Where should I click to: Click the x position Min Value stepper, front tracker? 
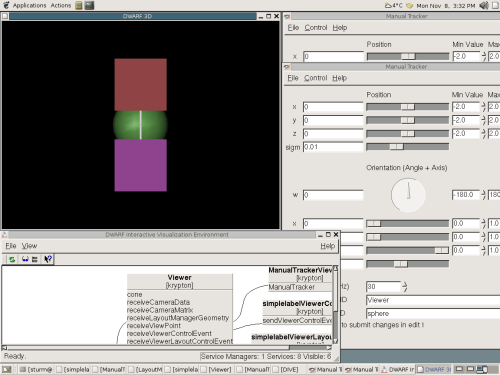click(x=483, y=107)
